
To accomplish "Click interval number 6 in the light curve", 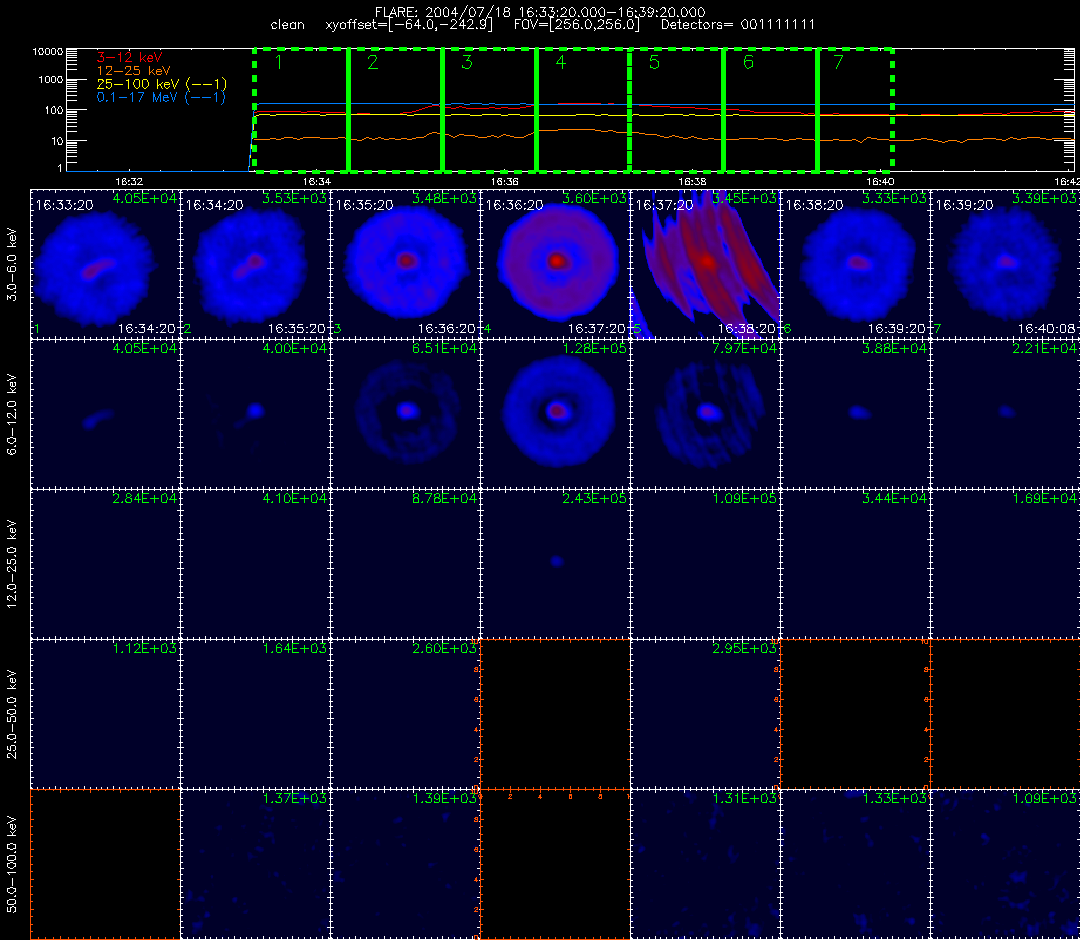I will tap(749, 63).
